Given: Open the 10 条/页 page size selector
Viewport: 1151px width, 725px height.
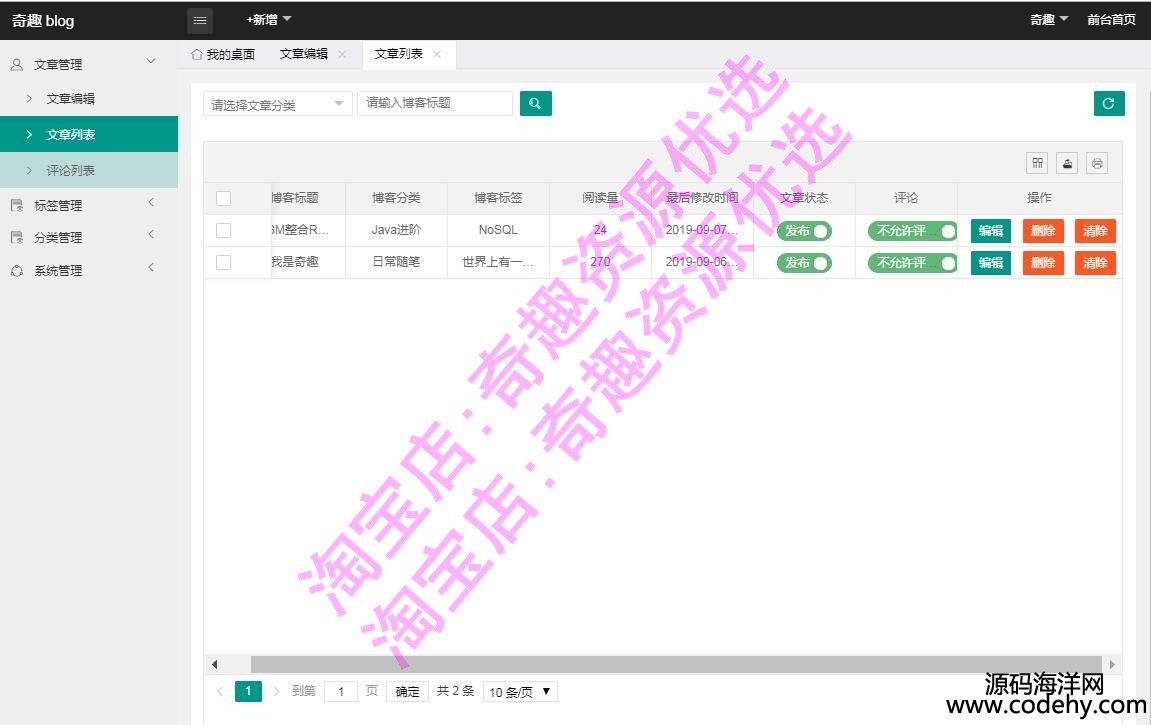Looking at the screenshot, I should pyautogui.click(x=520, y=691).
